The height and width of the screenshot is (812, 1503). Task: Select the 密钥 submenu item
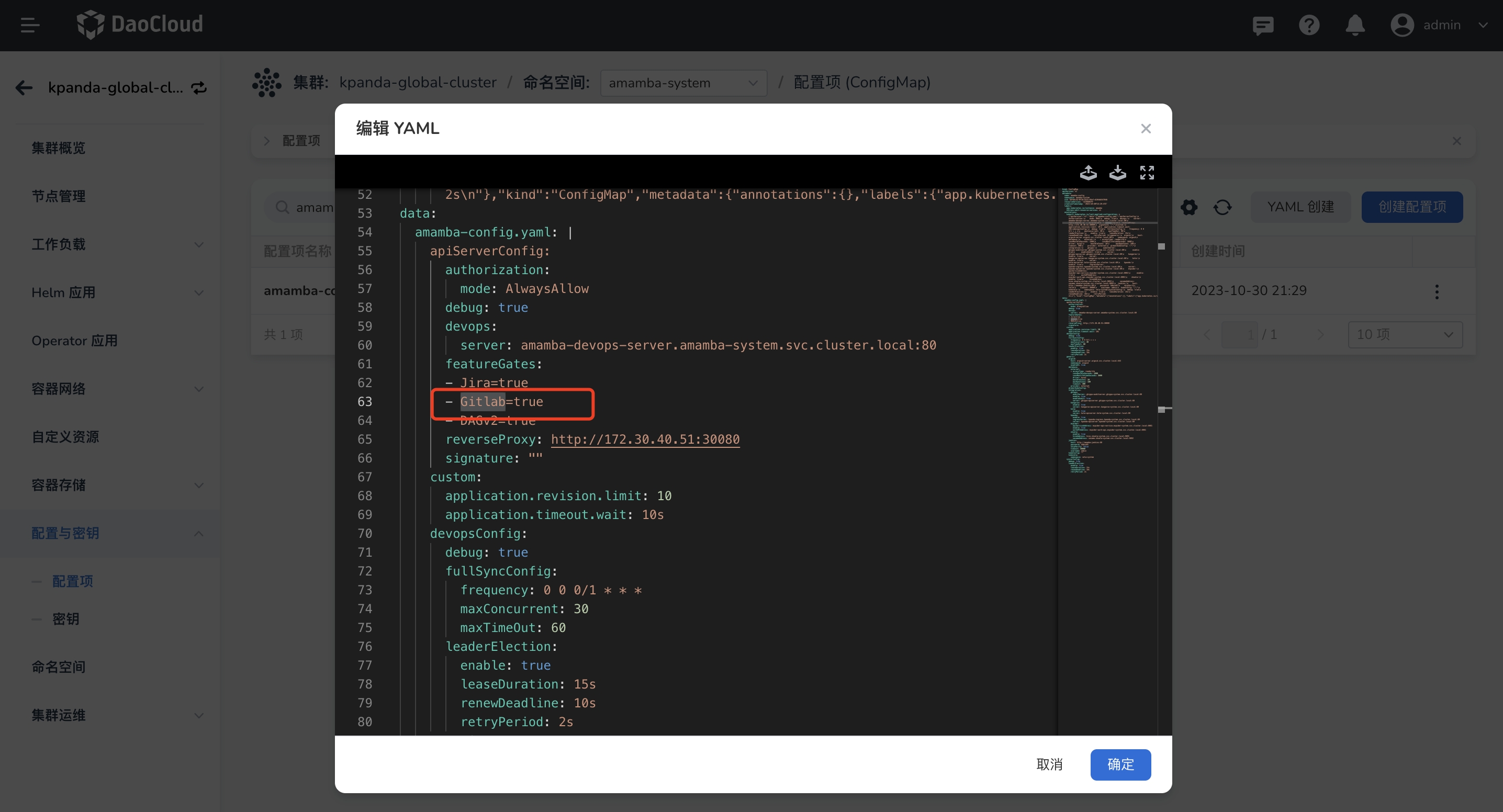(65, 619)
